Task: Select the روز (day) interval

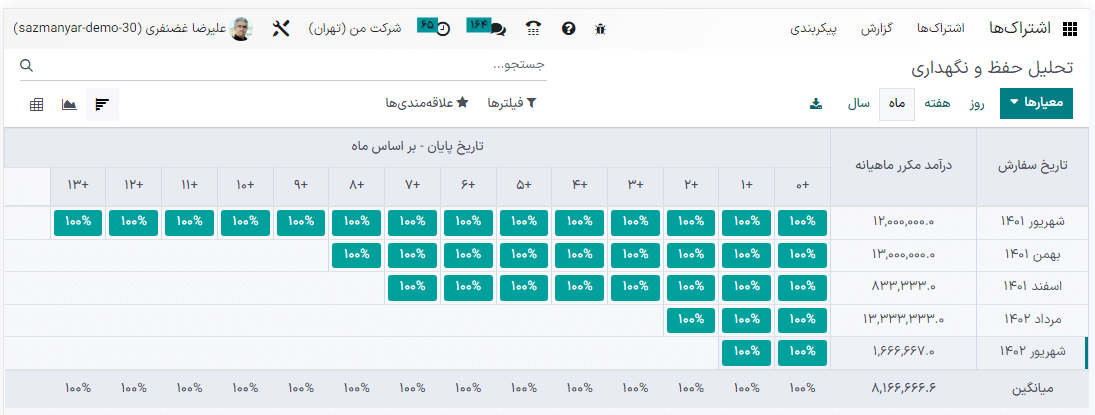Action: pyautogui.click(x=977, y=103)
